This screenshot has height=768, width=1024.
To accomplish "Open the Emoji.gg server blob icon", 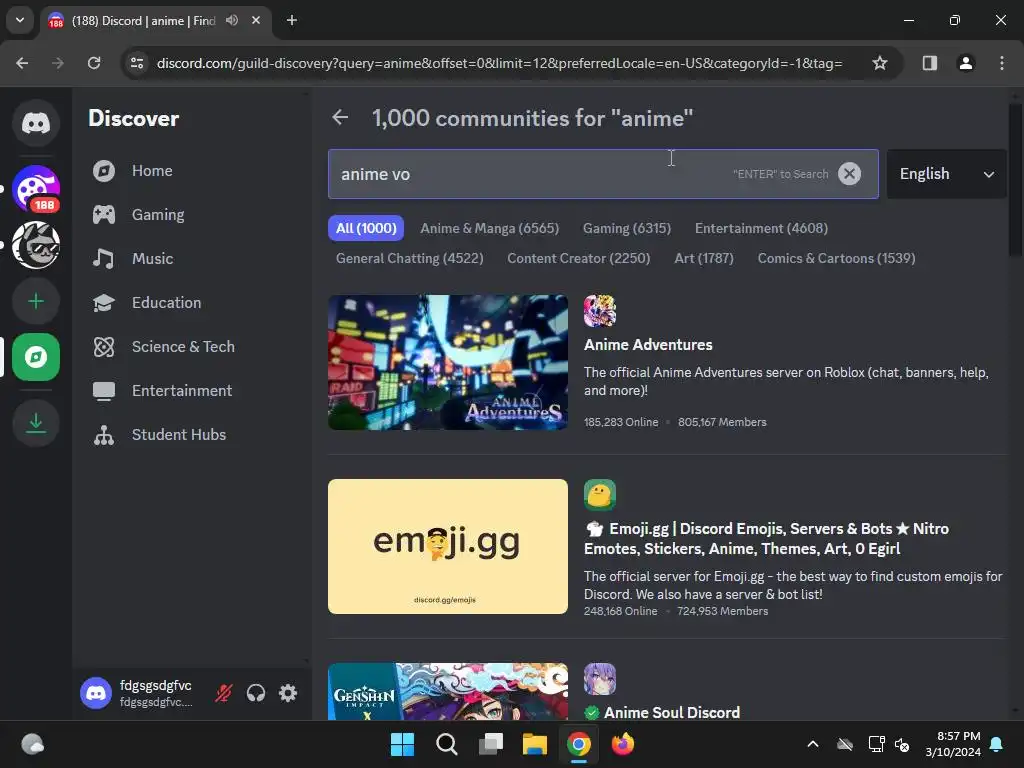I will coord(600,495).
